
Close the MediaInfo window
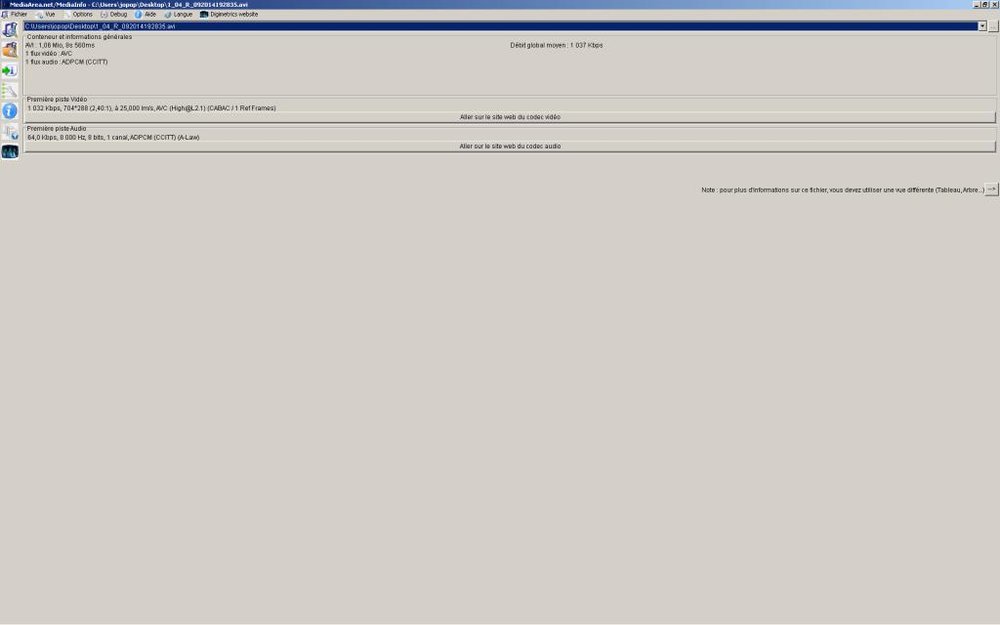coord(994,4)
